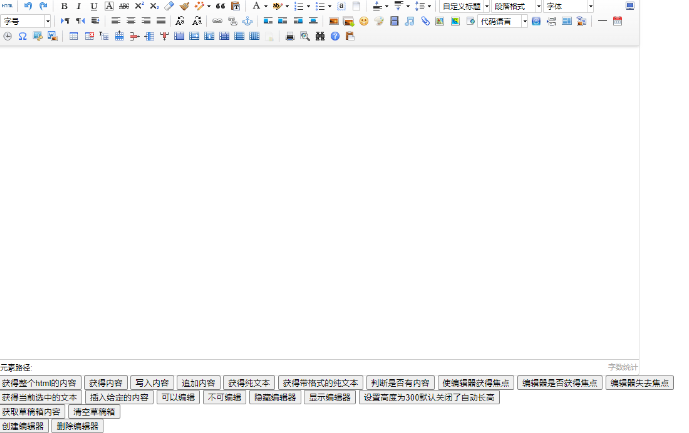Preview the document with the magnifier
This screenshot has height=433, width=689.
(x=305, y=36)
